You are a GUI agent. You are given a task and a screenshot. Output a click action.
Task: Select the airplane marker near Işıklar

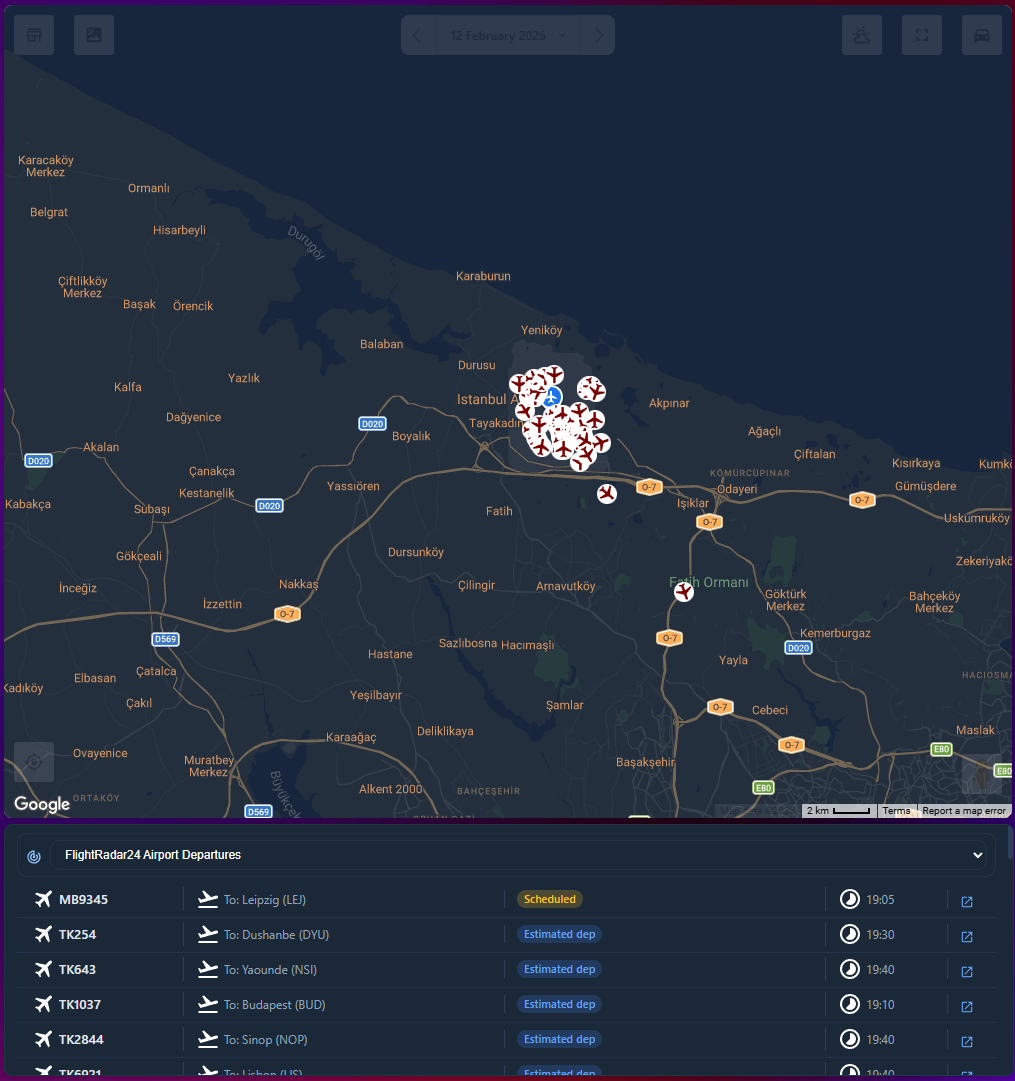(607, 494)
